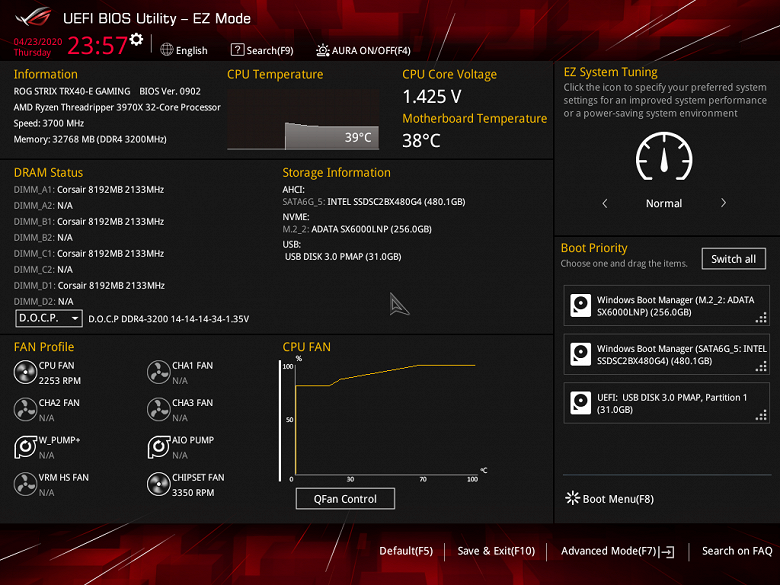The width and height of the screenshot is (780, 585).
Task: Click the 1.425 V core voltage value
Action: 432,97
